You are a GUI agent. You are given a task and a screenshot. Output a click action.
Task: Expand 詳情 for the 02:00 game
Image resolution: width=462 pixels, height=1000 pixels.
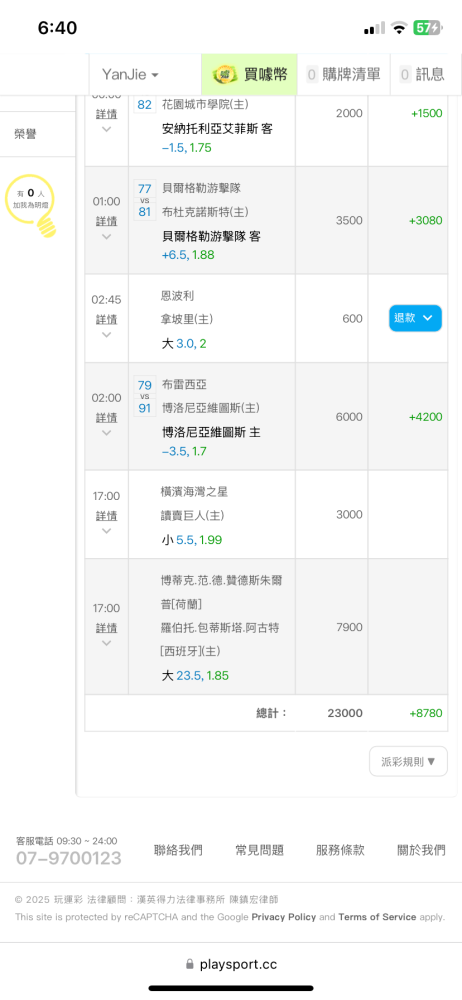tap(107, 423)
